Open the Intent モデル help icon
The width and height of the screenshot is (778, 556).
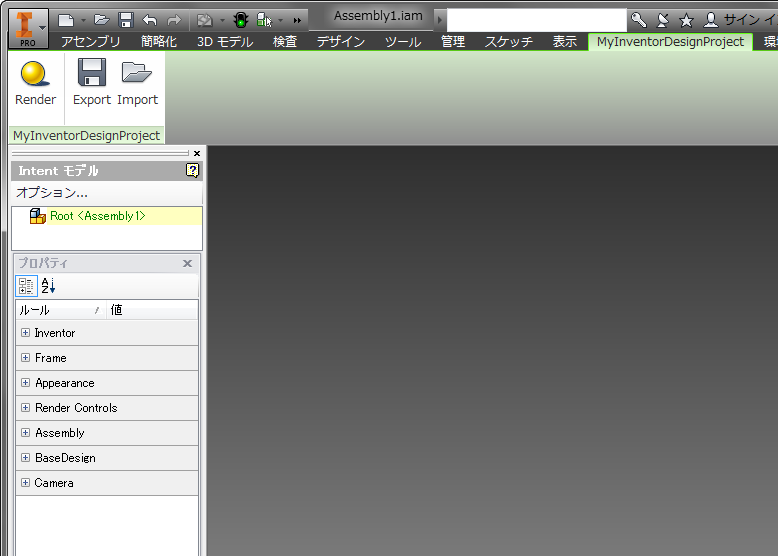click(x=192, y=171)
